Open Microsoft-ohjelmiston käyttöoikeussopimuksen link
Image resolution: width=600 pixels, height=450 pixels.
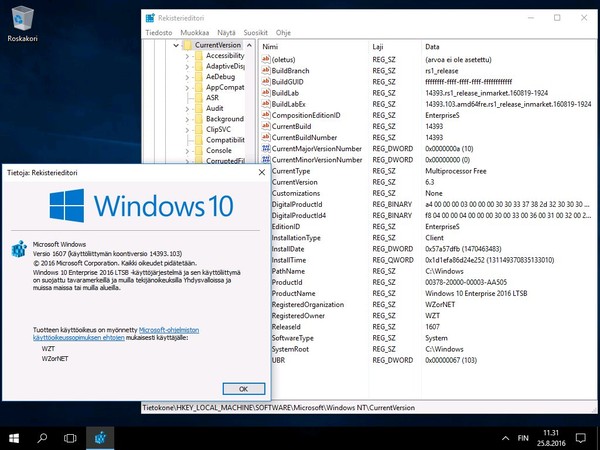click(x=116, y=333)
